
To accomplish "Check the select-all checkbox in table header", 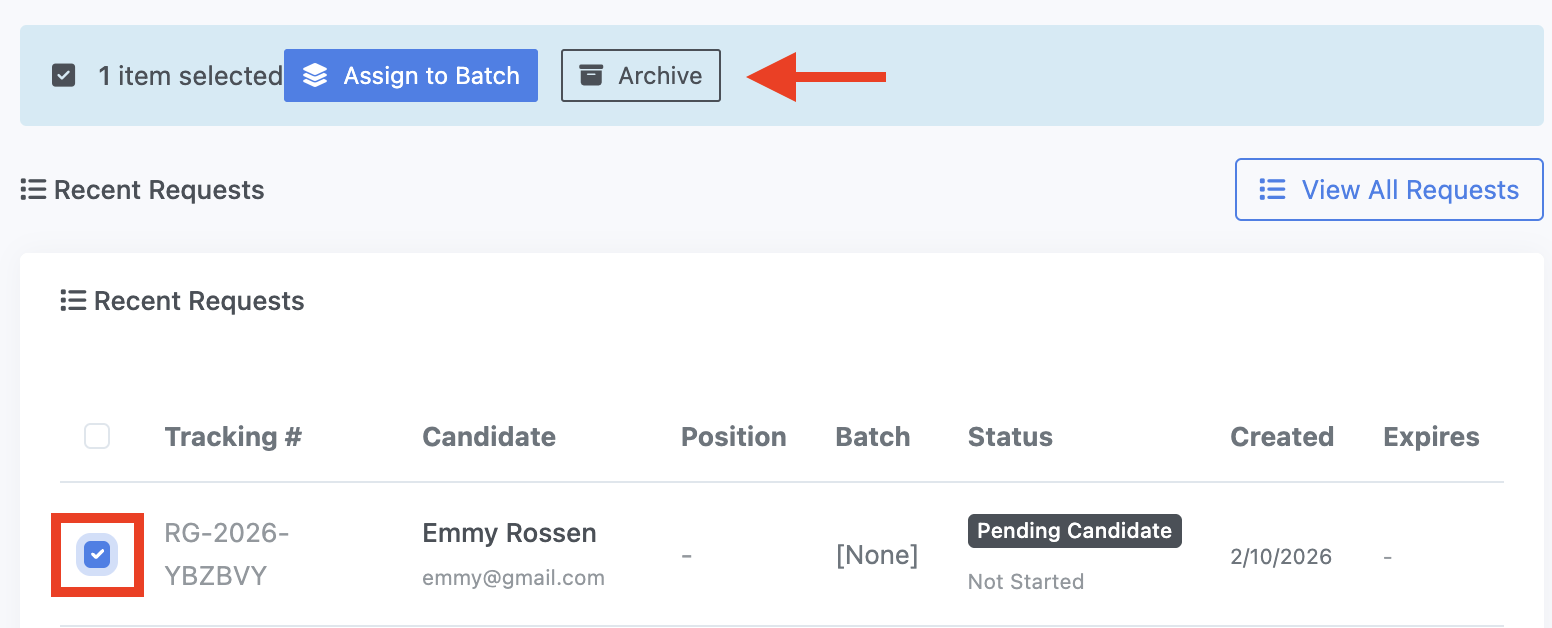I will click(x=97, y=436).
